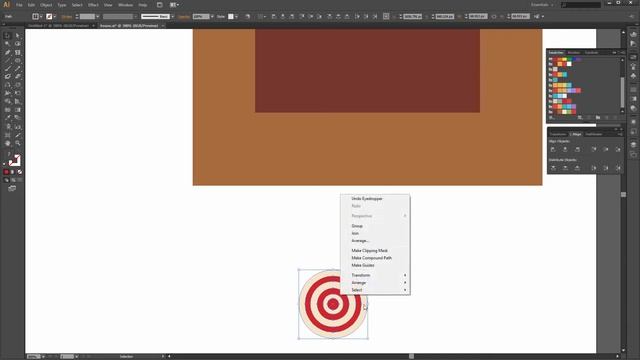Expand the Arrange submenu in context menu
640x360 pixels.
pos(376,282)
